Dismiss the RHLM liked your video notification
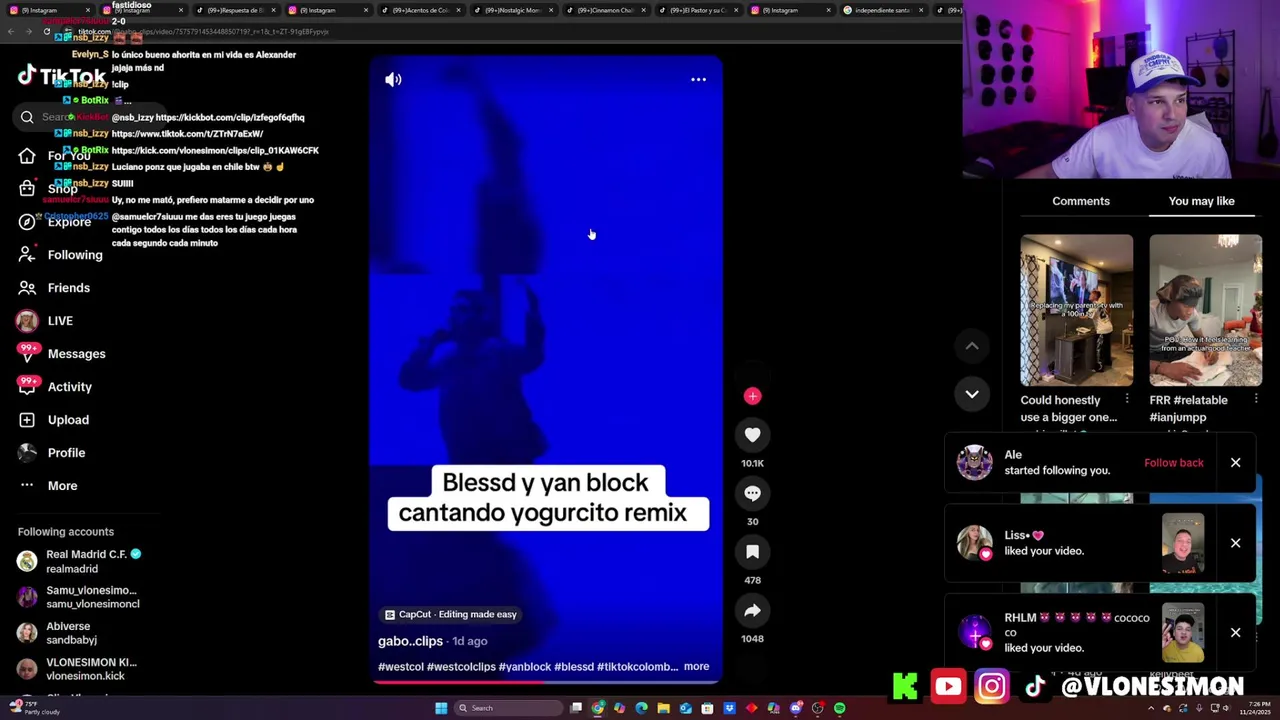 1235,632
